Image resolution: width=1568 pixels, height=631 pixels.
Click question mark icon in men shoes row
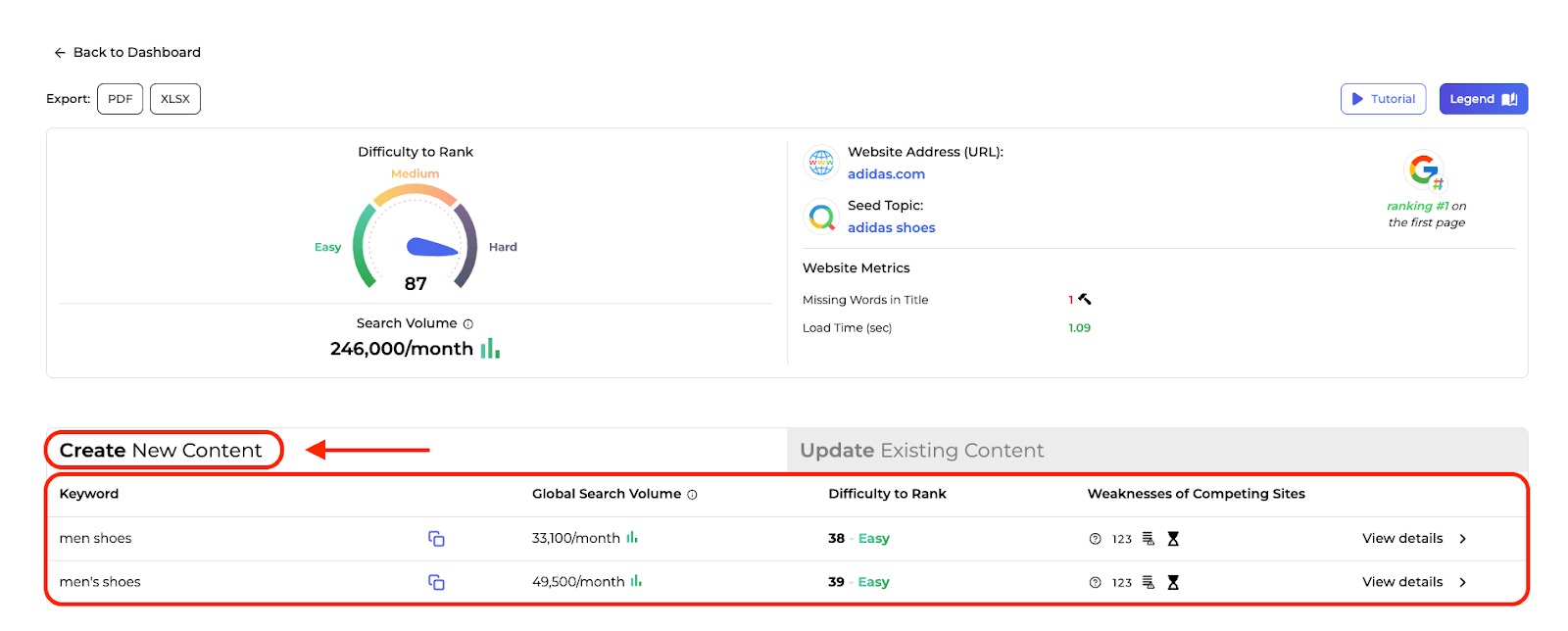coord(1095,539)
